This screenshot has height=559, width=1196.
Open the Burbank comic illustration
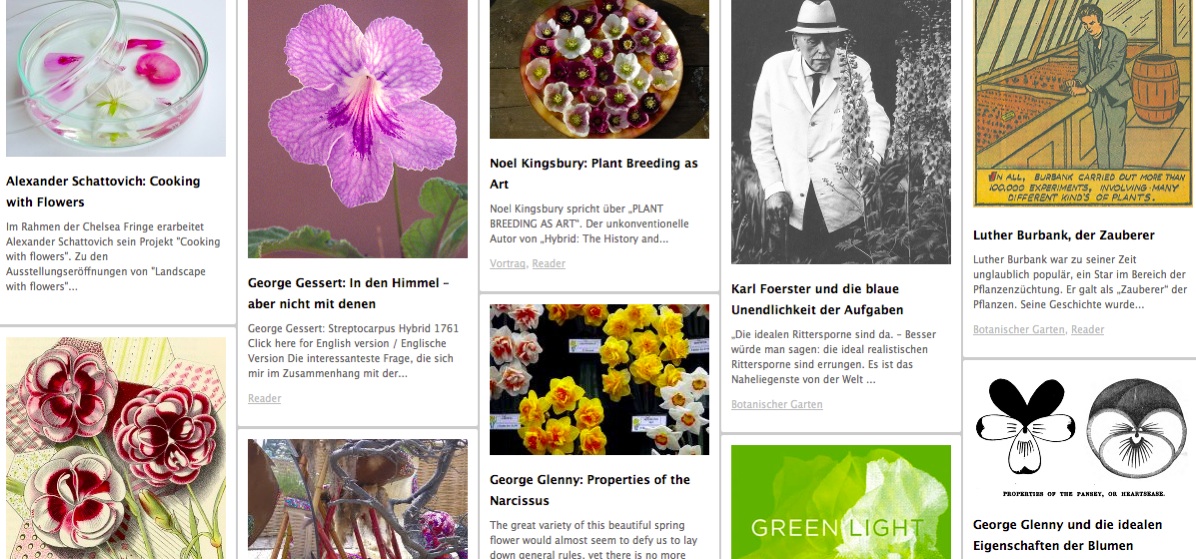click(x=1083, y=103)
